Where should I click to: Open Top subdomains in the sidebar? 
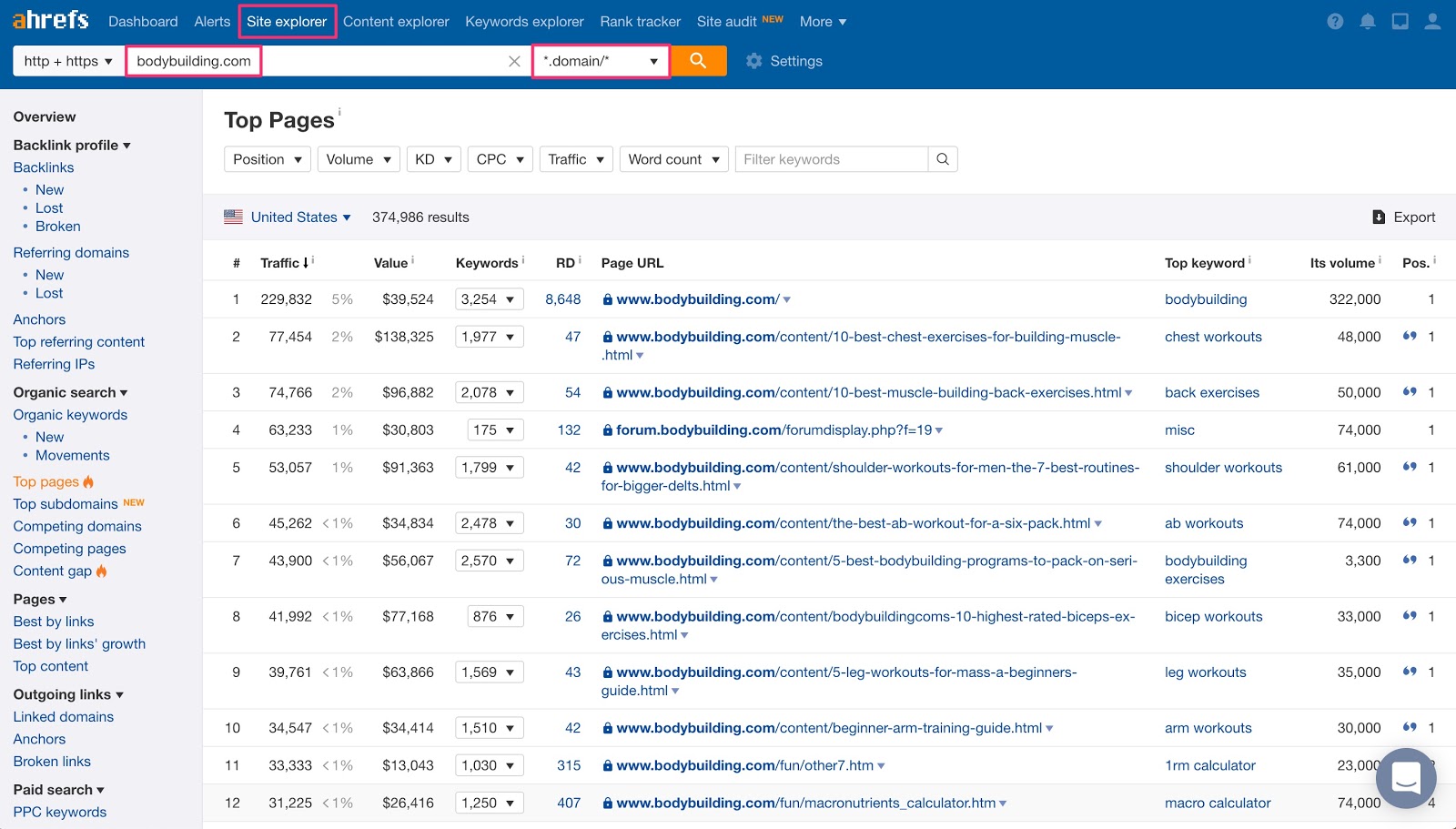[x=66, y=504]
